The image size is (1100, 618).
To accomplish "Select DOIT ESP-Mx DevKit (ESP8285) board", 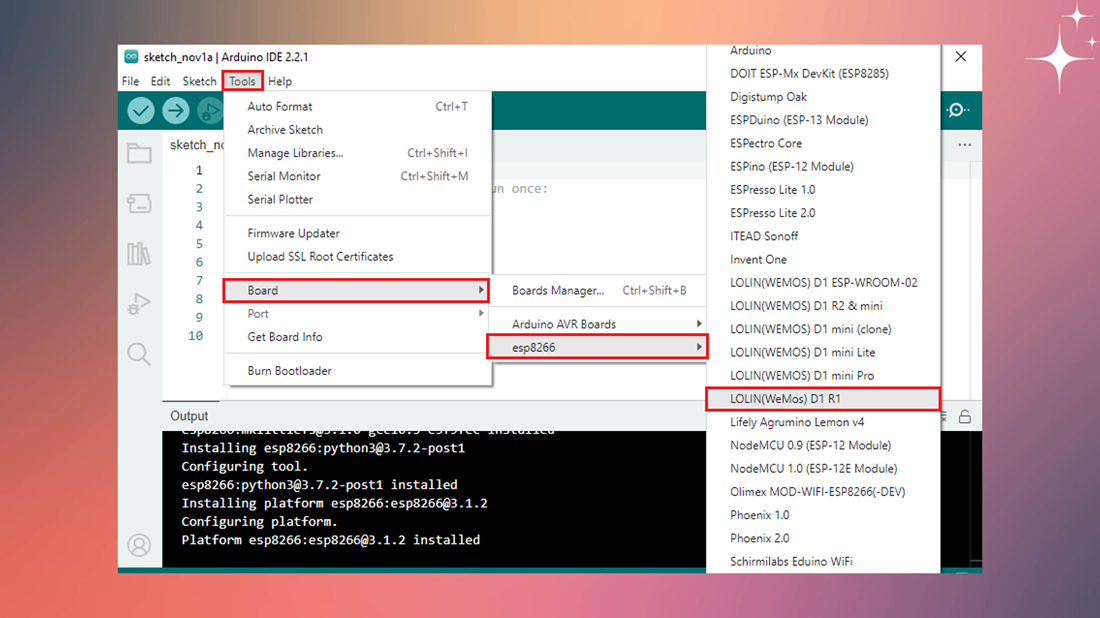I will (x=823, y=74).
